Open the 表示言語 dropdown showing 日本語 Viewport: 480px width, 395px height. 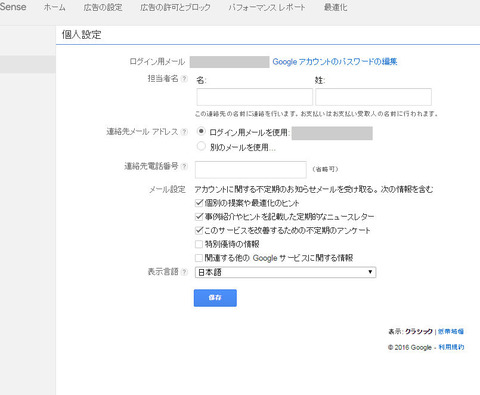285,272
